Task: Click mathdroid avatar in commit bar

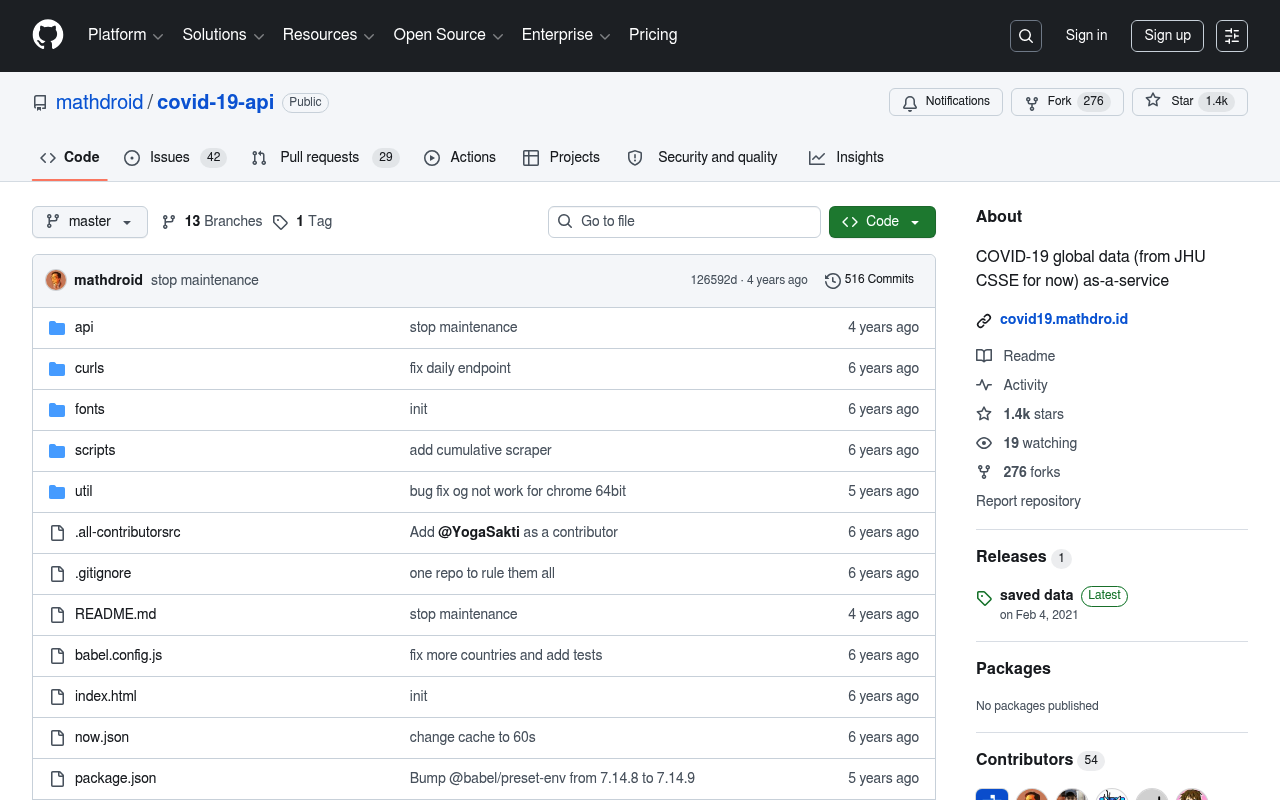Action: pyautogui.click(x=56, y=280)
